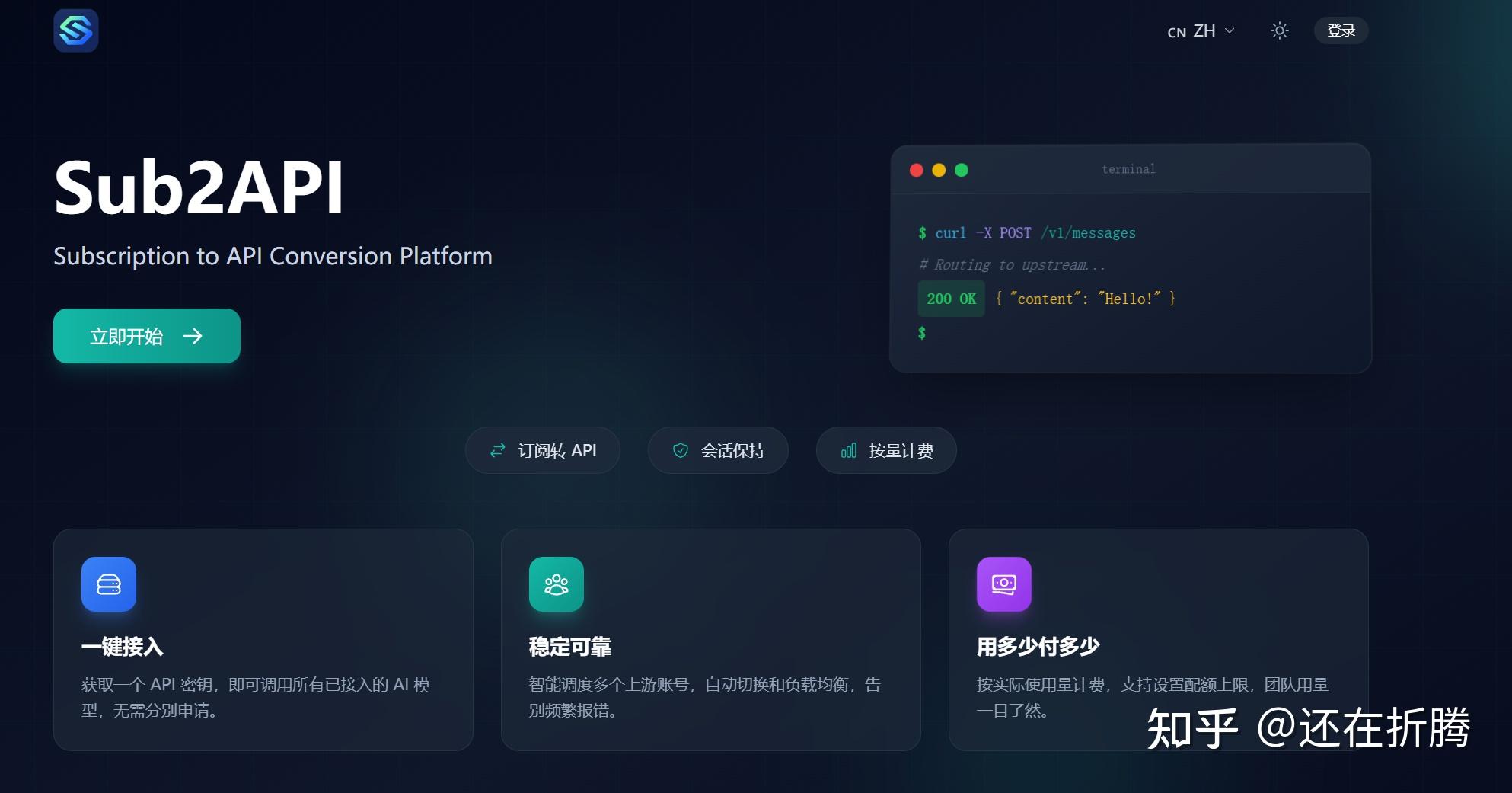This screenshot has height=793, width=1512.
Task: Click the red dot in terminal window
Action: (917, 170)
